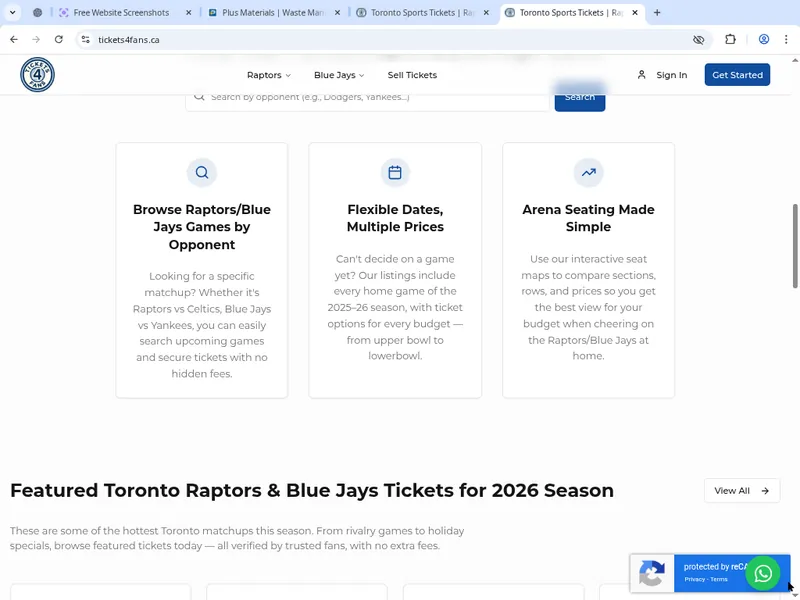The height and width of the screenshot is (600, 800).
Task: Switch to the first globe icon tab
Action: (x=37, y=13)
